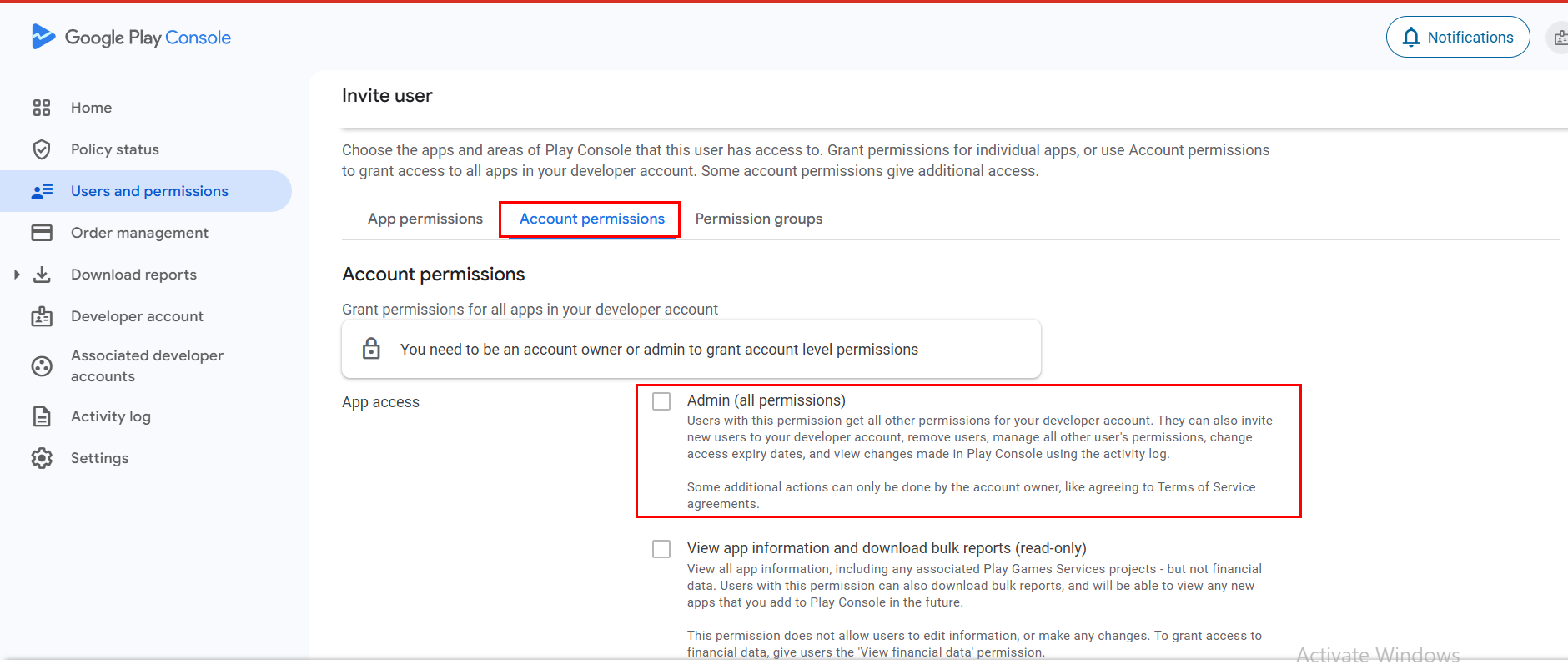Open the Policy status page link
The height and width of the screenshot is (670, 1568).
[x=115, y=149]
